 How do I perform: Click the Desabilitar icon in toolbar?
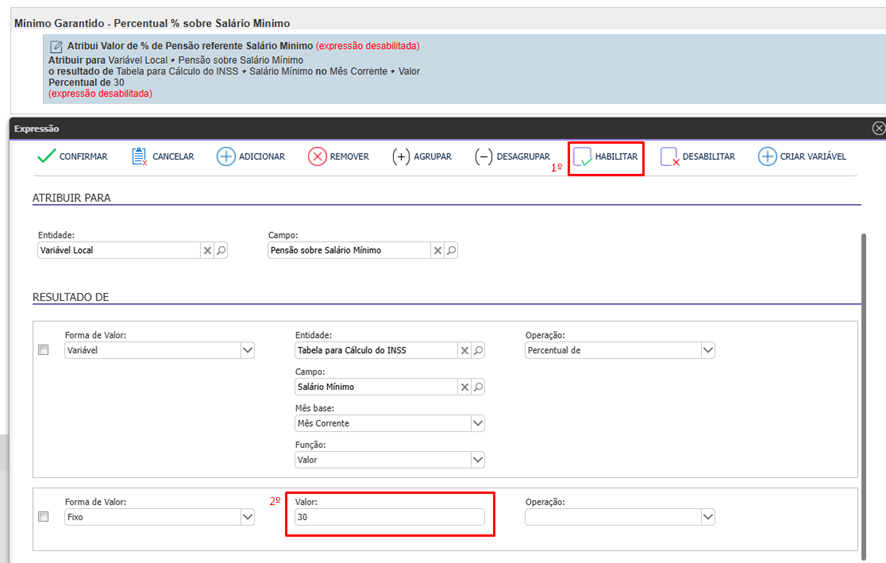point(670,158)
